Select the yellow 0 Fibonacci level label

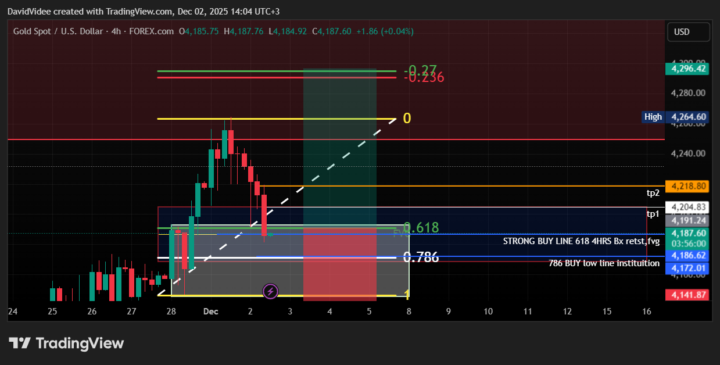[x=407, y=118]
